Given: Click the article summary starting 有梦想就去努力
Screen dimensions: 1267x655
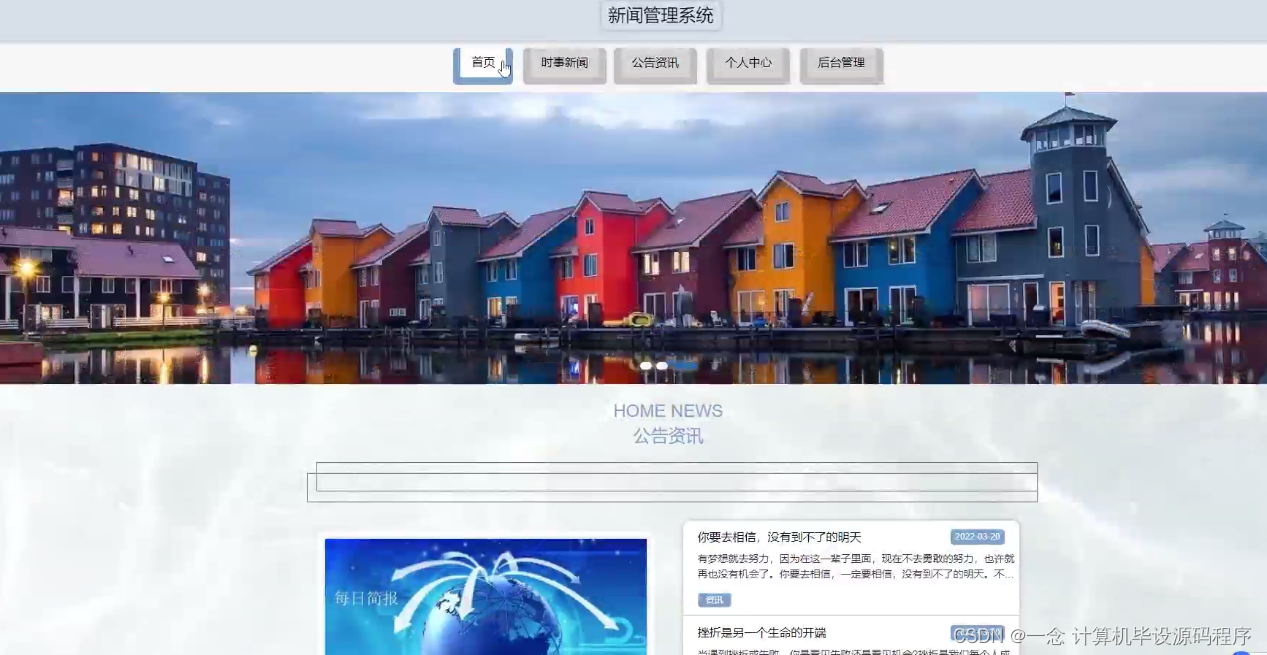Looking at the screenshot, I should tap(856, 566).
